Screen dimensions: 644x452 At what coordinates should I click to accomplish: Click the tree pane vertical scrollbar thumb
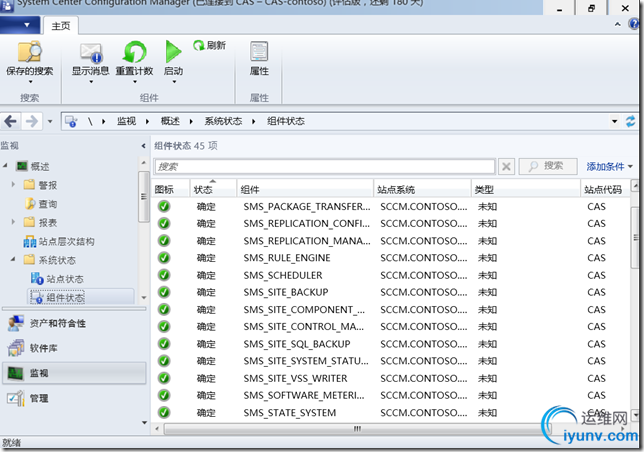pyautogui.click(x=143, y=197)
